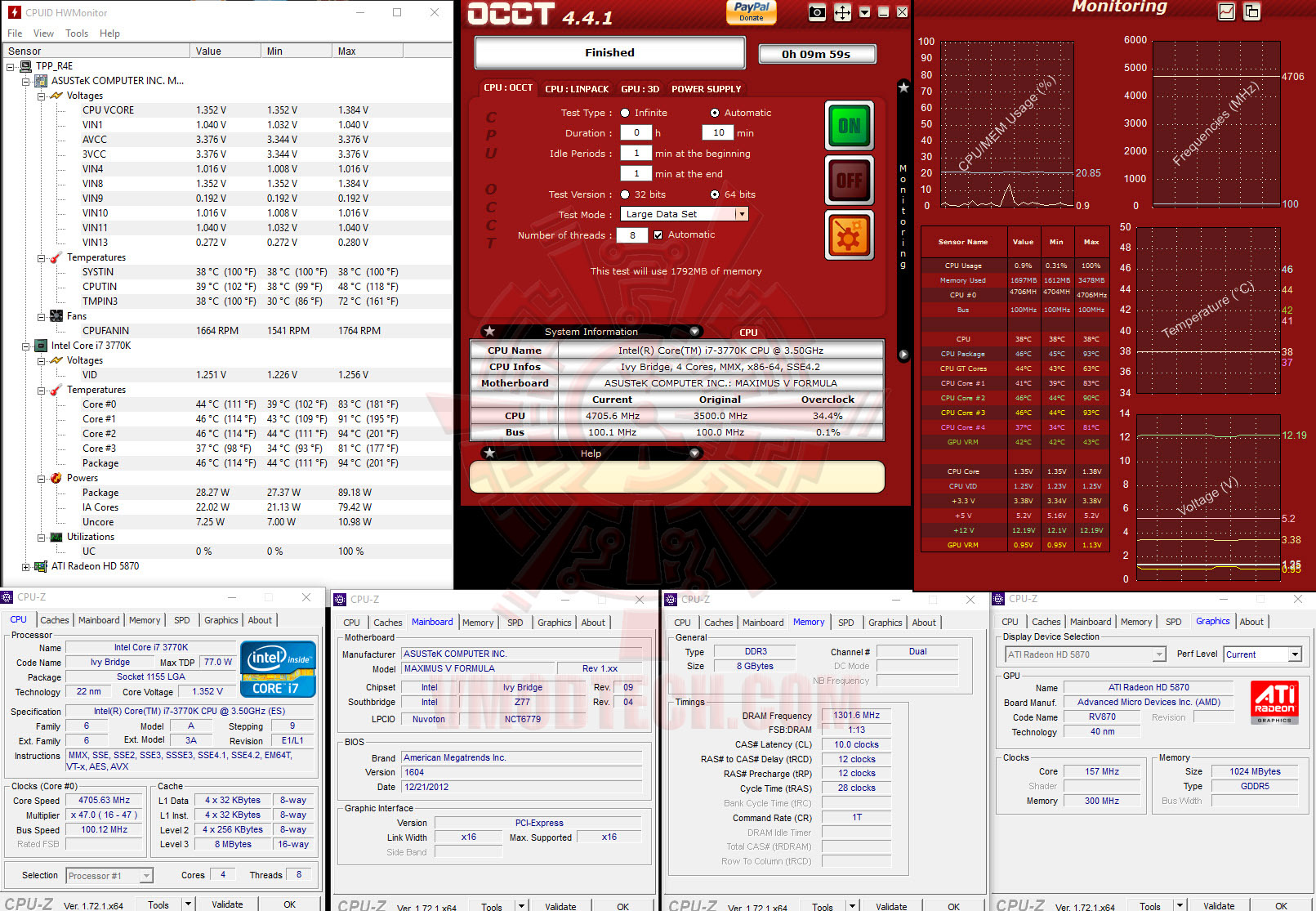
Task: Click star icon above vertical Monitoring label
Action: coord(903,87)
